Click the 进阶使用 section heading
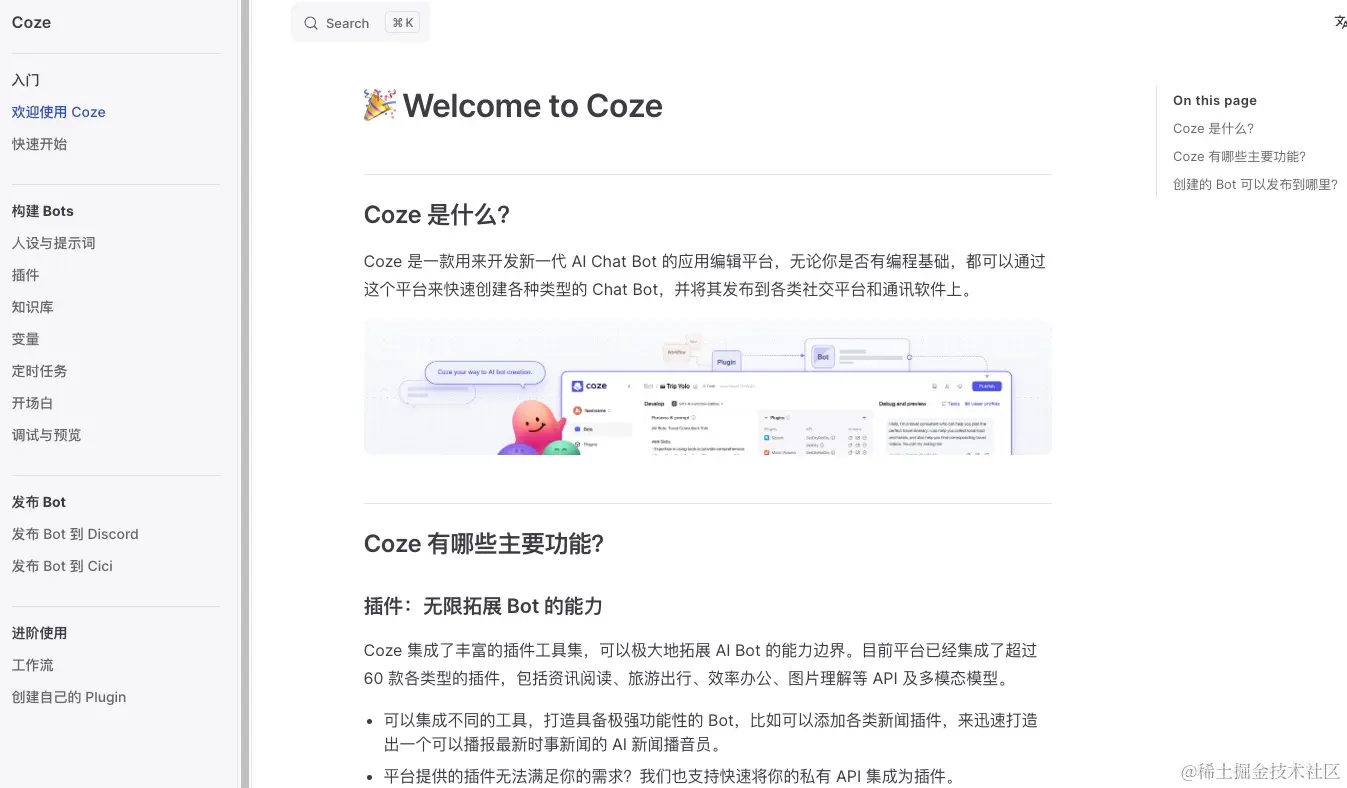This screenshot has width=1347, height=788. tap(40, 633)
